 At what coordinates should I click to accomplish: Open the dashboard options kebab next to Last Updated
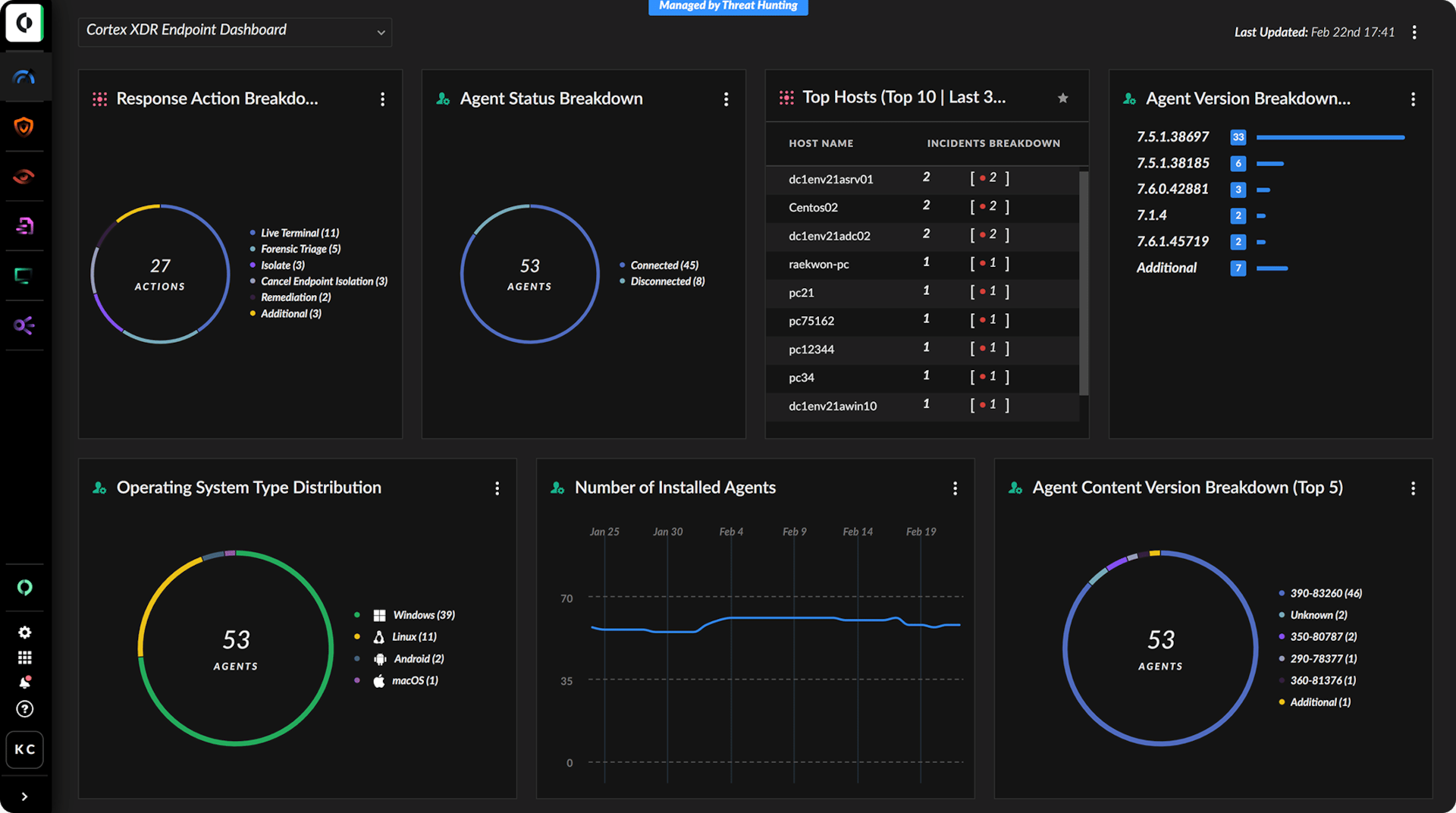[1414, 32]
